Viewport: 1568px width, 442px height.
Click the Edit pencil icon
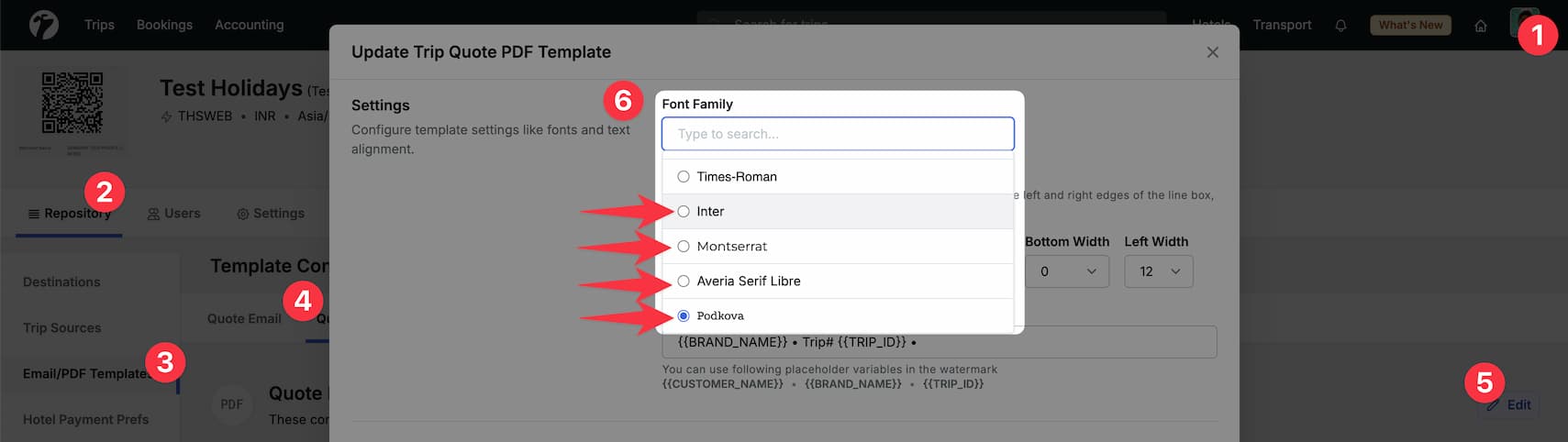(x=1496, y=404)
